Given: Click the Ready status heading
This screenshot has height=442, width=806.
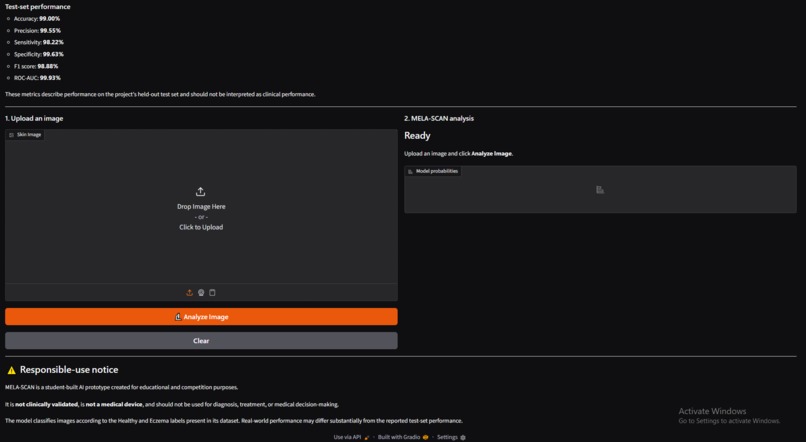Looking at the screenshot, I should 417,136.
